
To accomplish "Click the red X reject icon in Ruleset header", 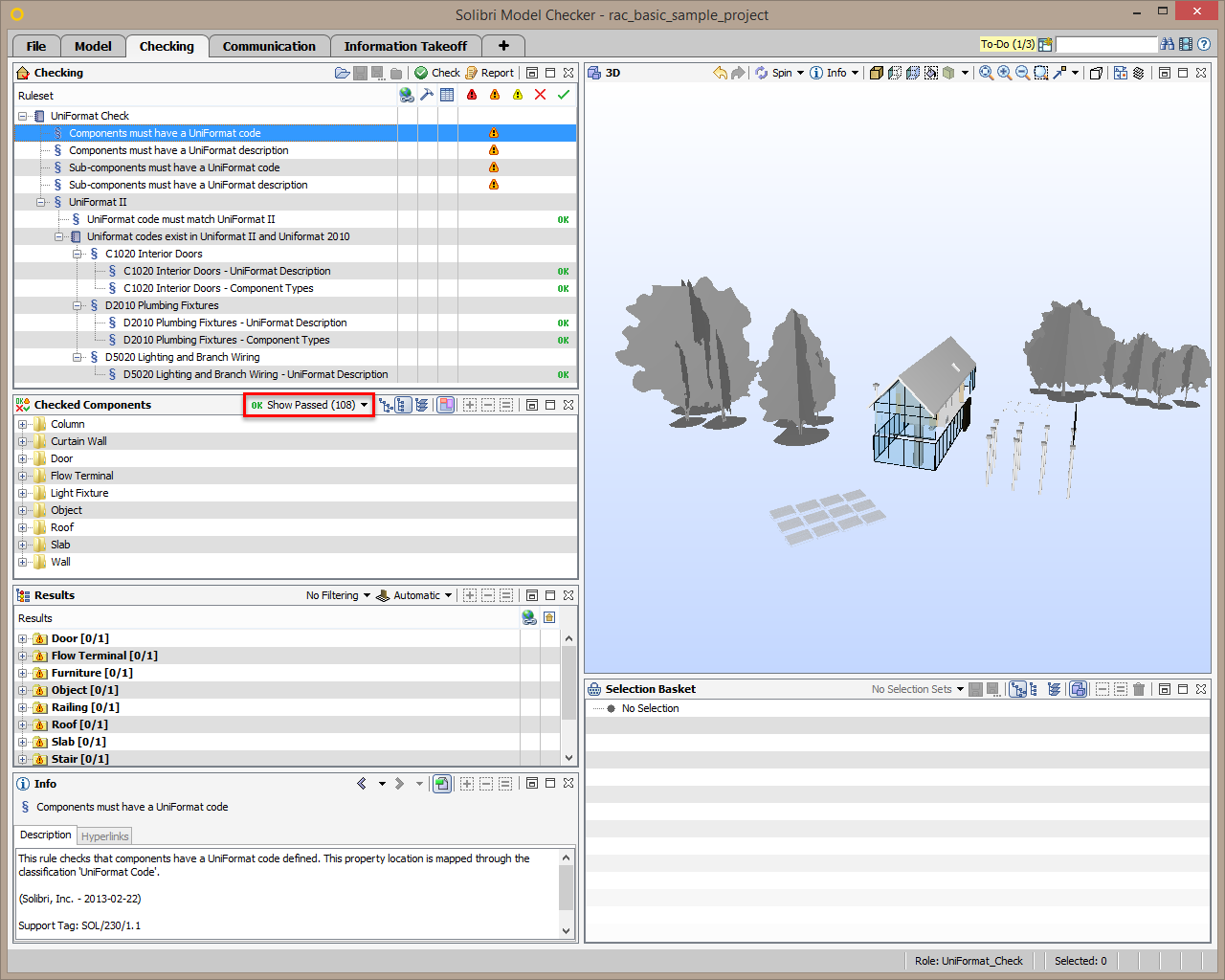I will coord(541,95).
